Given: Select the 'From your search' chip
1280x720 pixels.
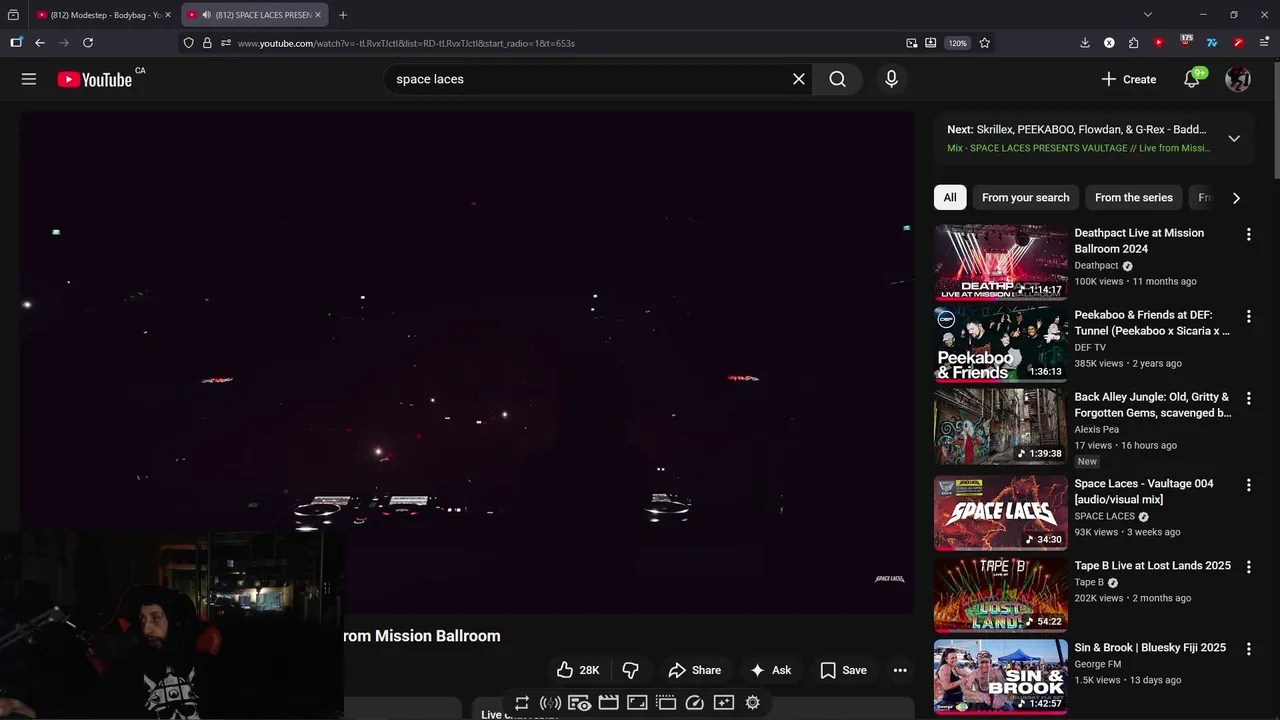Looking at the screenshot, I should pyautogui.click(x=1025, y=197).
